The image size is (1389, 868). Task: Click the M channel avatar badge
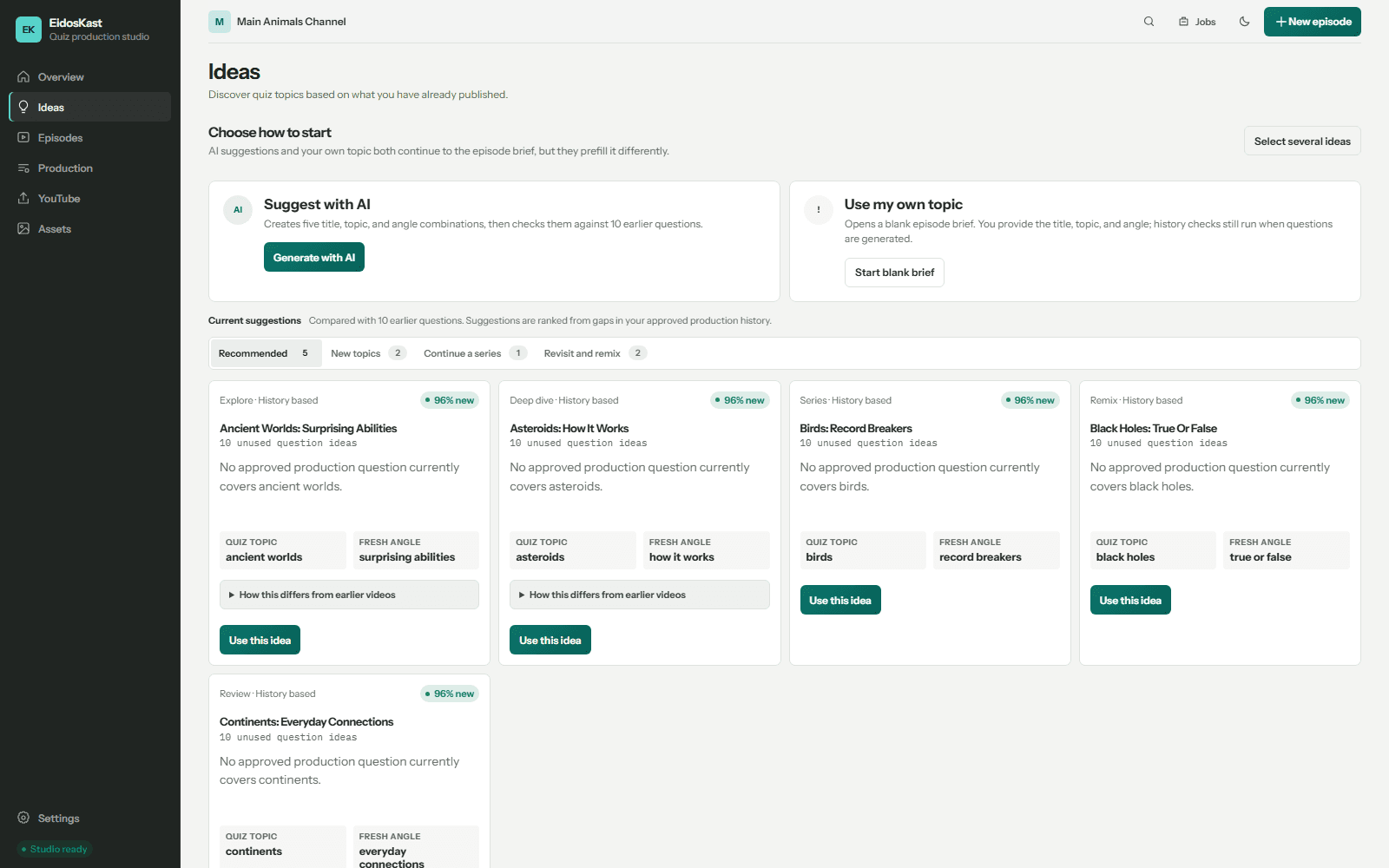220,22
